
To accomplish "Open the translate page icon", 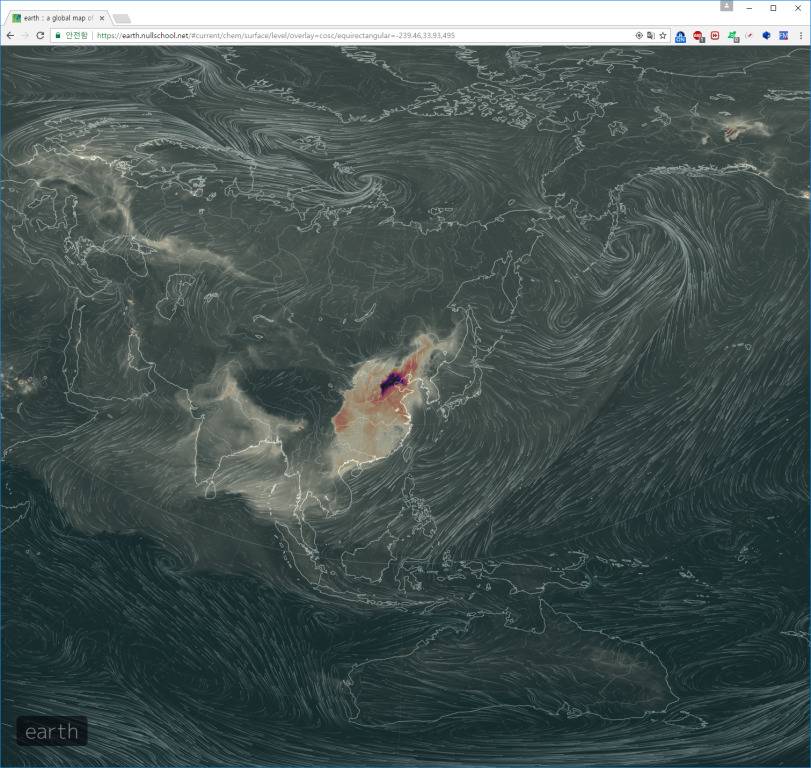I will coord(651,35).
